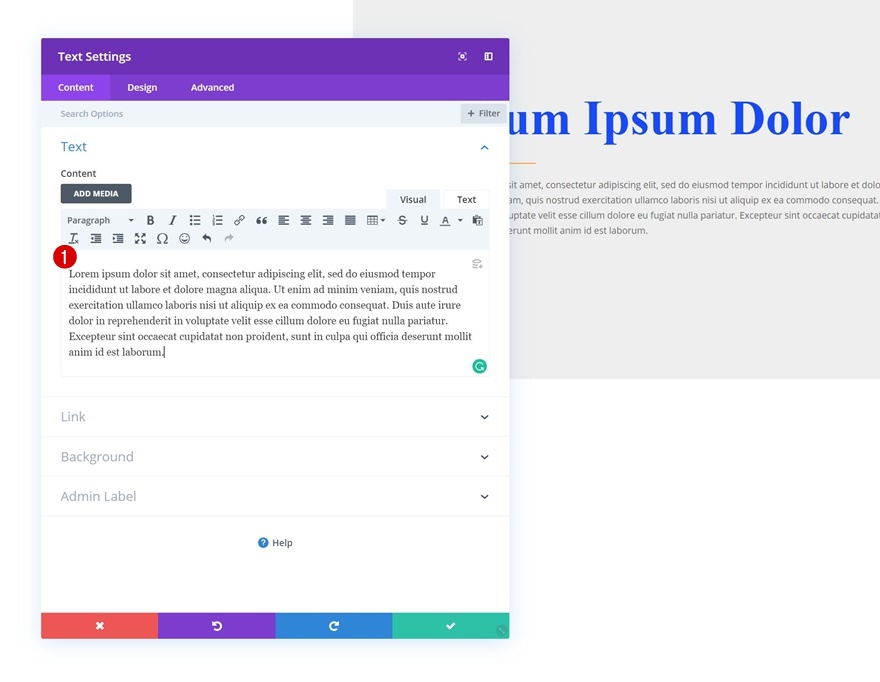Viewport: 880px width, 682px height.
Task: Redo changes with blue button
Action: 334,626
